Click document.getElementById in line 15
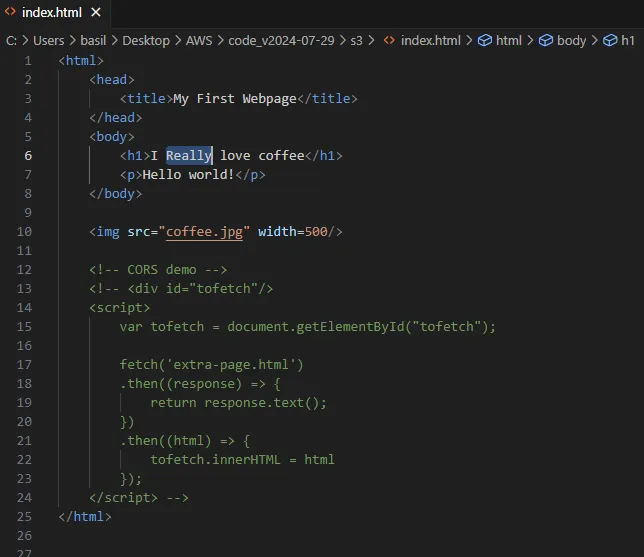 [x=315, y=327]
